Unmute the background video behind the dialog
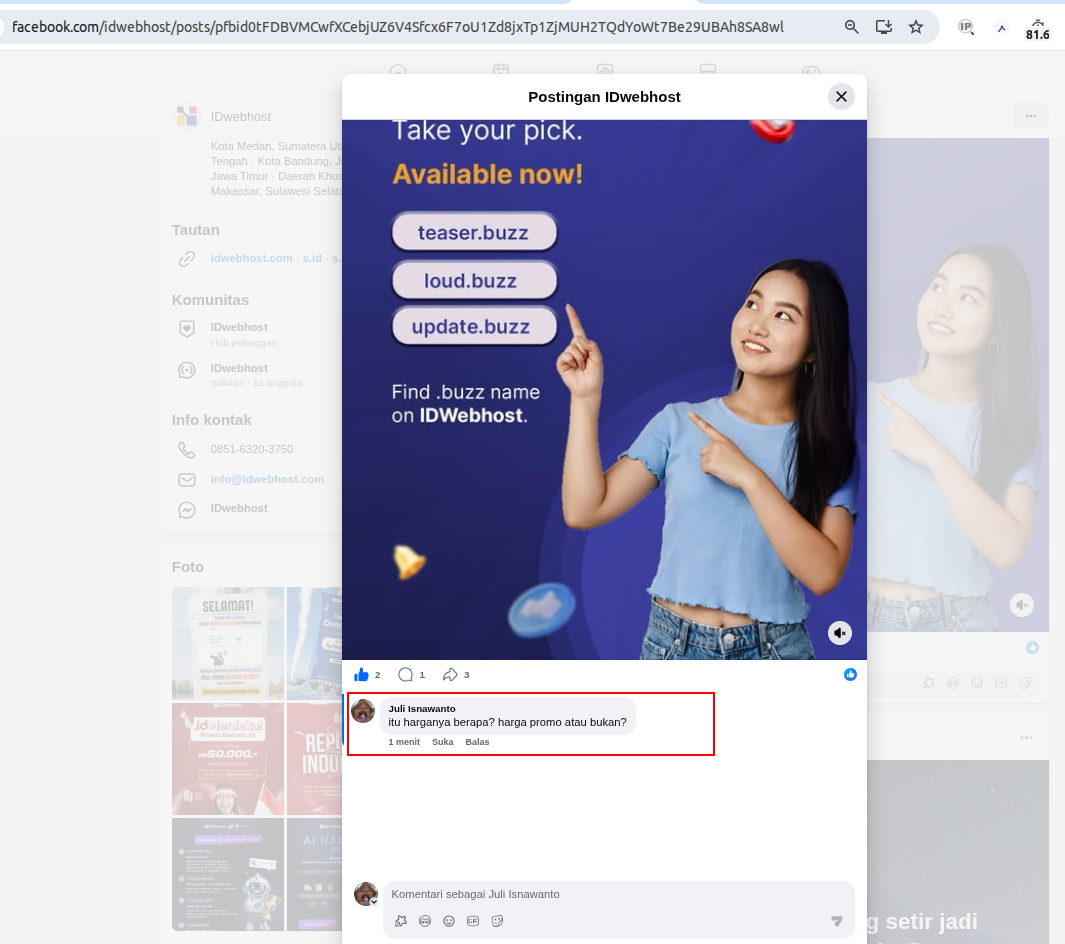 pos(1022,604)
